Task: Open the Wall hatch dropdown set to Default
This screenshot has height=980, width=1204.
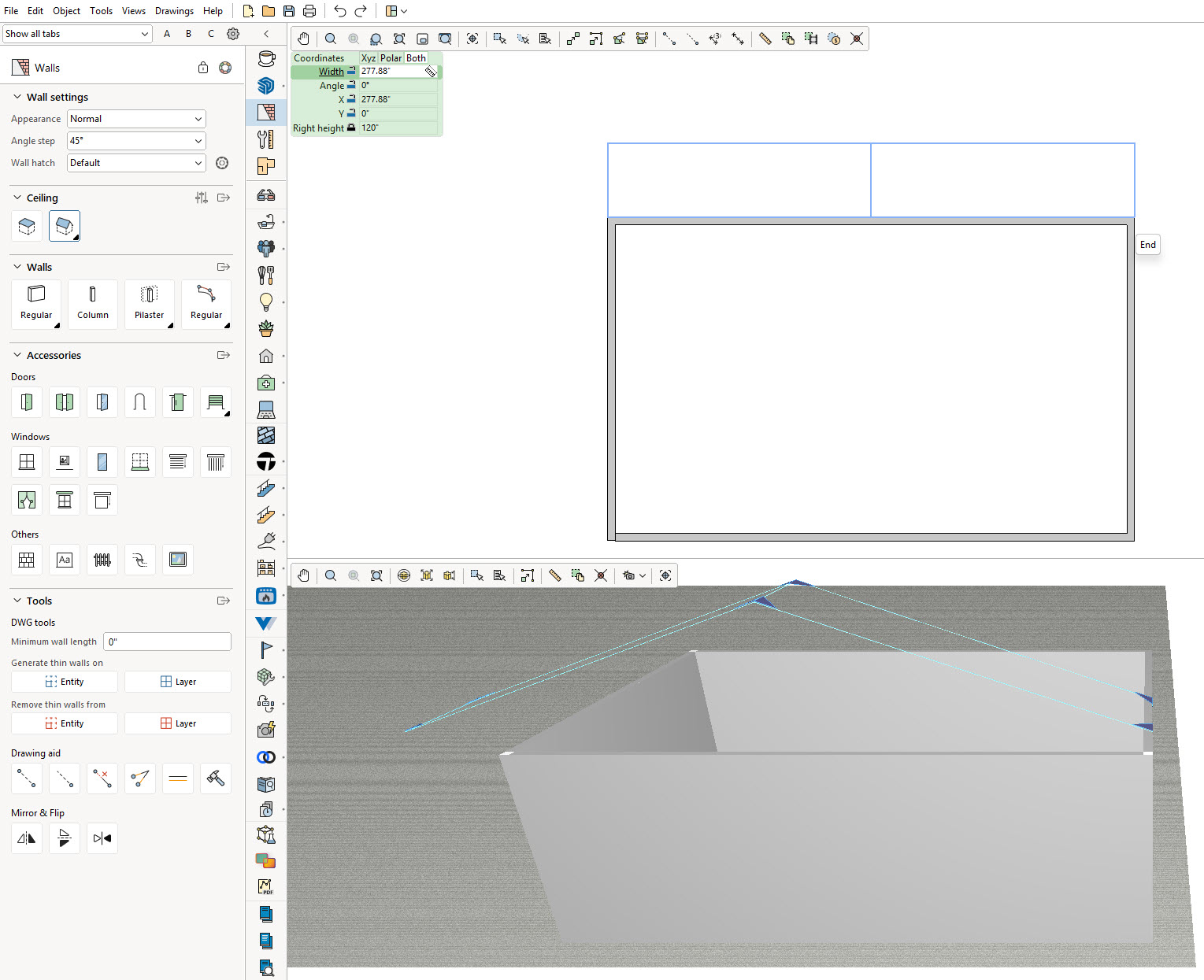Action: pos(136,163)
